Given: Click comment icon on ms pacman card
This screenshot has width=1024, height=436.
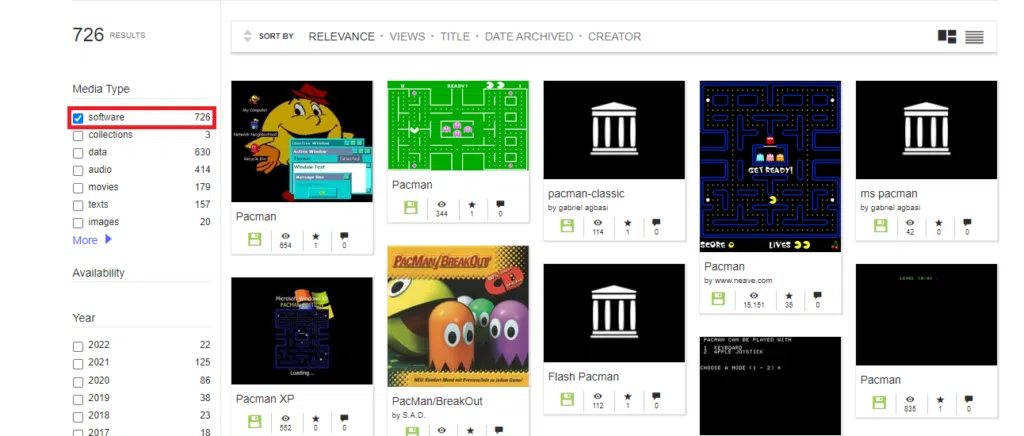Looking at the screenshot, I should tap(968, 223).
